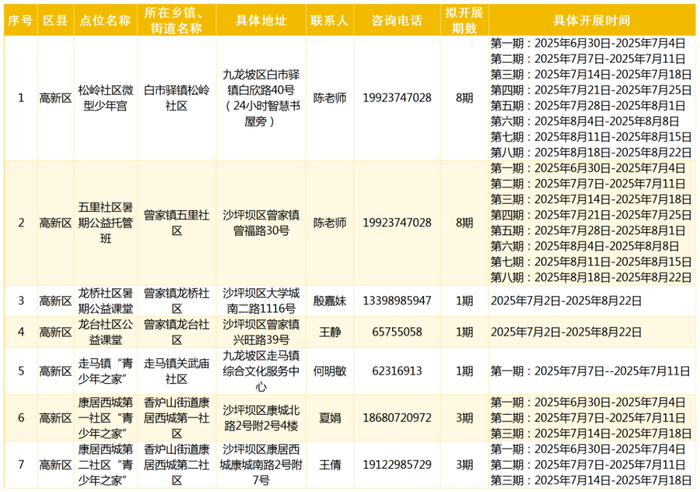Click 19923747028 in the 五里社区 row
700x492 pixels.
pos(397,223)
